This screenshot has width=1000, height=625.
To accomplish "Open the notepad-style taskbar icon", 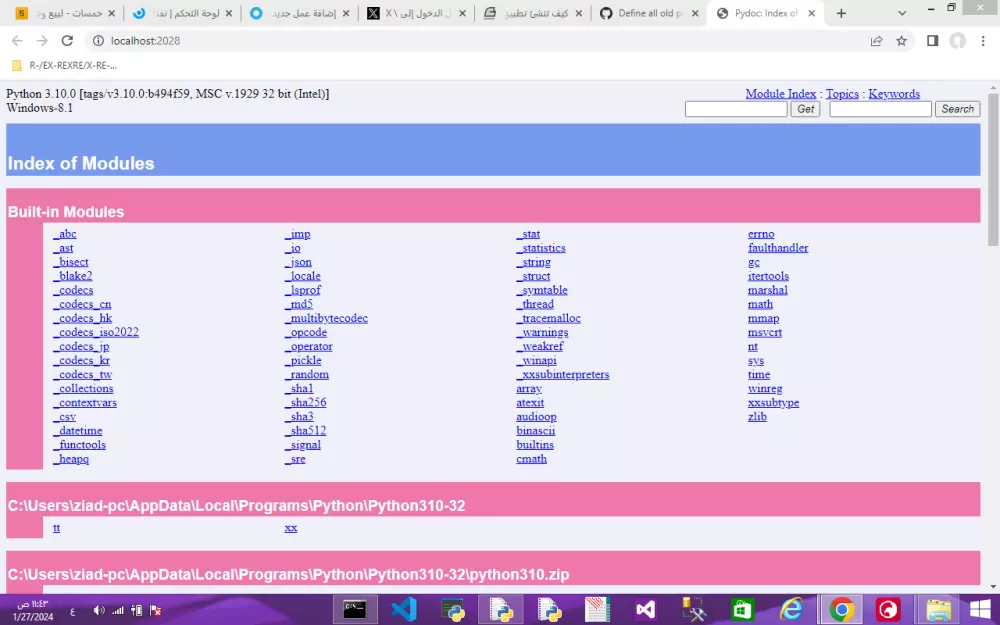I will (x=597, y=610).
